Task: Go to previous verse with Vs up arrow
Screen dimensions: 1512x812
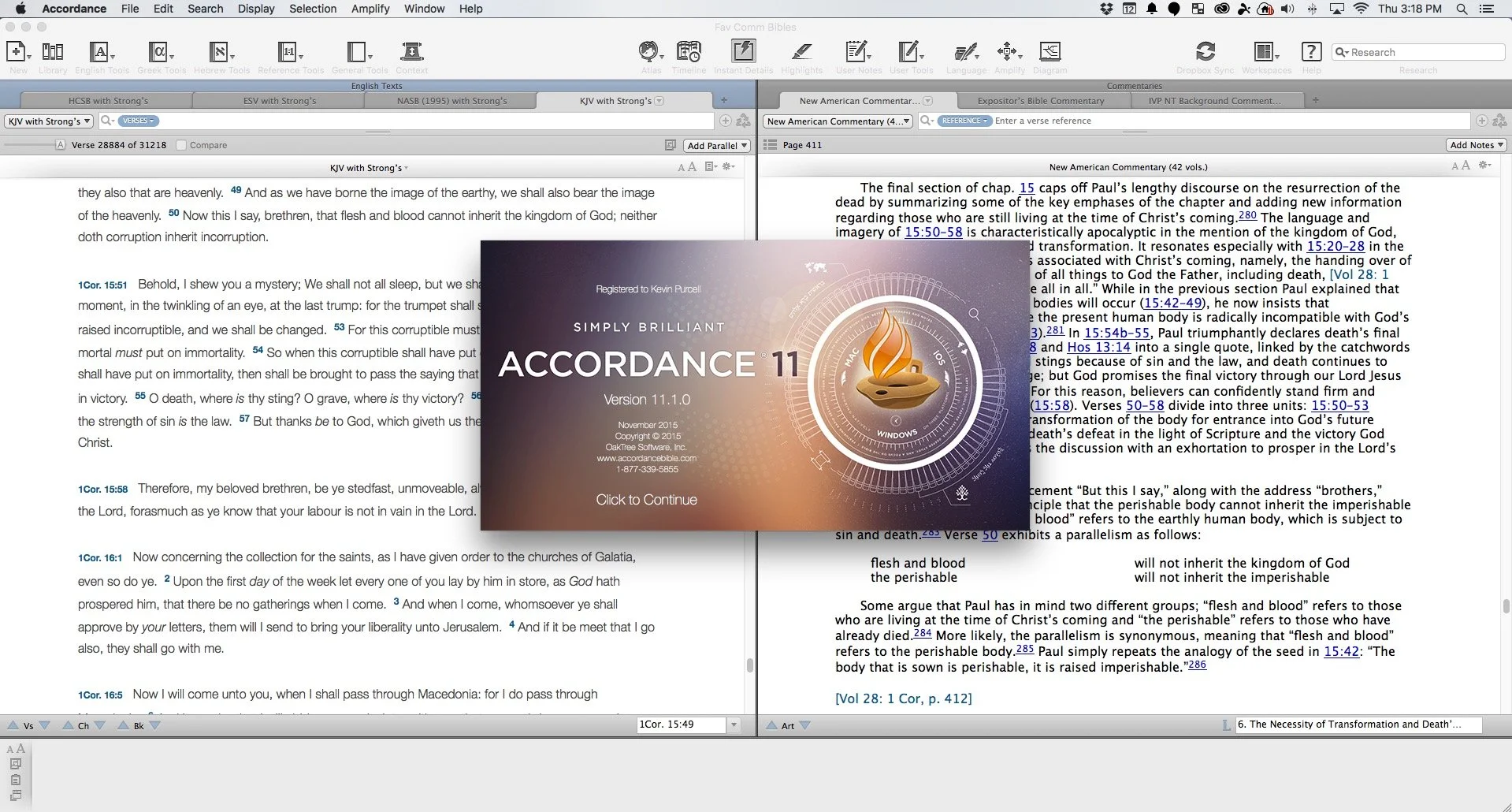Action: 13,725
